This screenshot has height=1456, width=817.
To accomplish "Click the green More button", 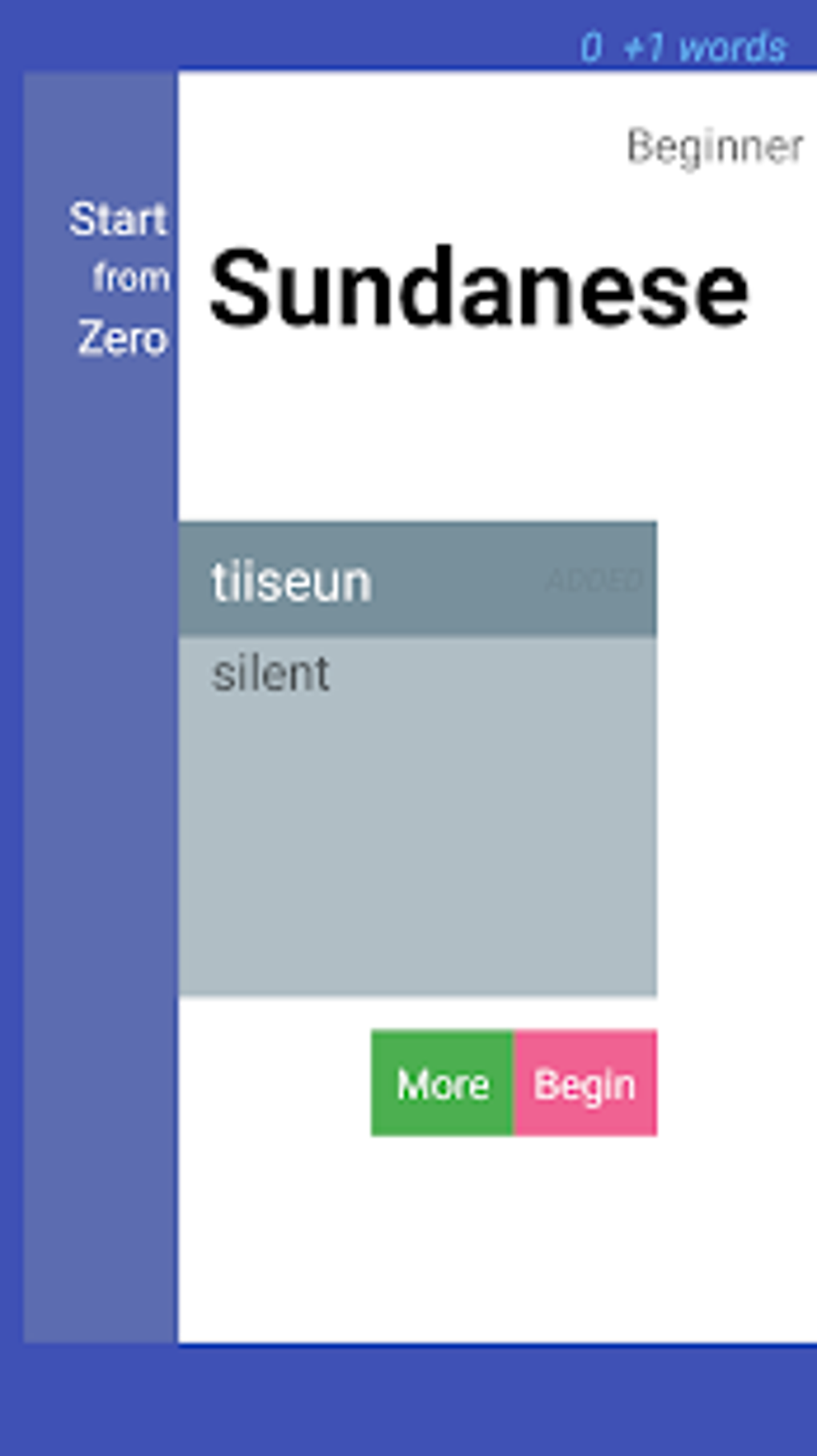I will coord(442,1083).
